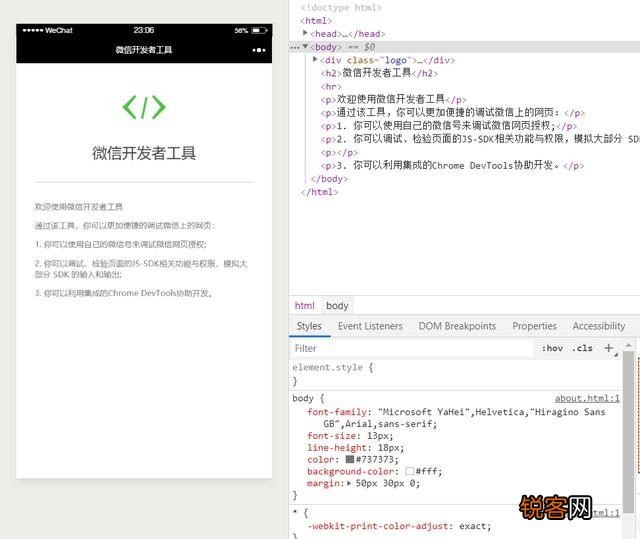This screenshot has height=539, width=640.
Task: Click the battery icon in phone status bar
Action: pos(259,30)
